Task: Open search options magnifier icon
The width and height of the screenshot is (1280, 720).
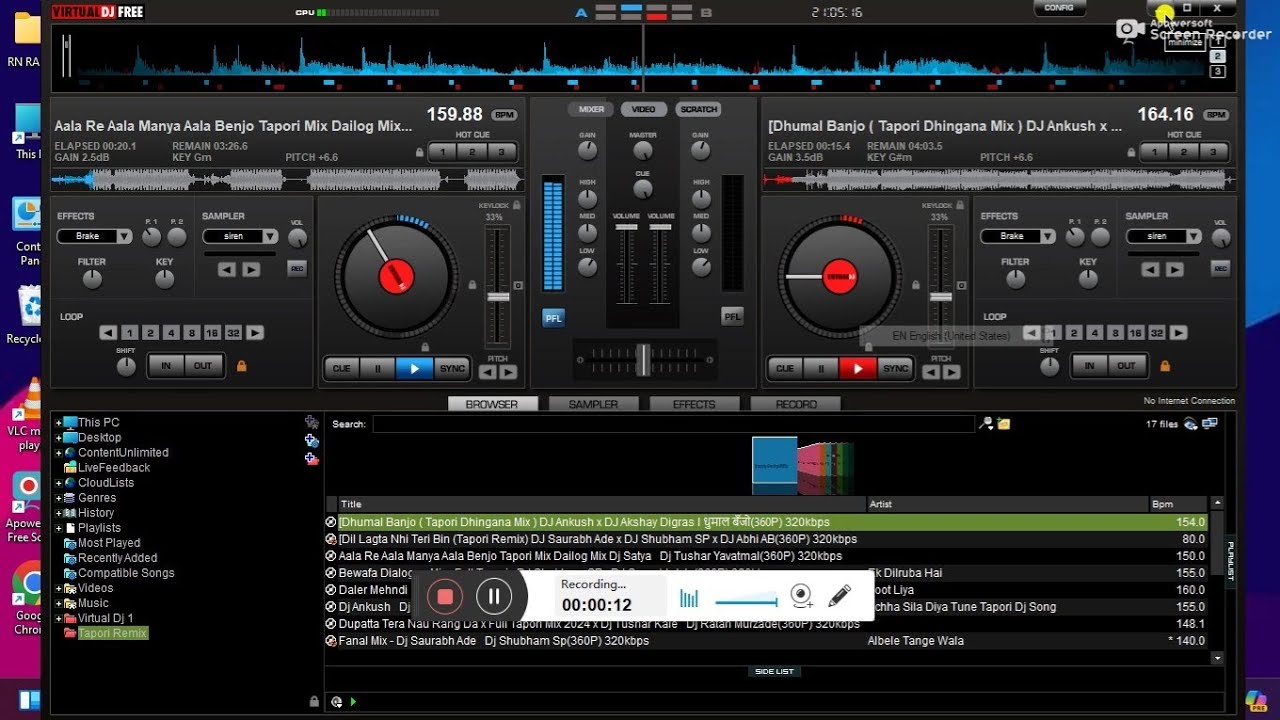Action: [986, 424]
